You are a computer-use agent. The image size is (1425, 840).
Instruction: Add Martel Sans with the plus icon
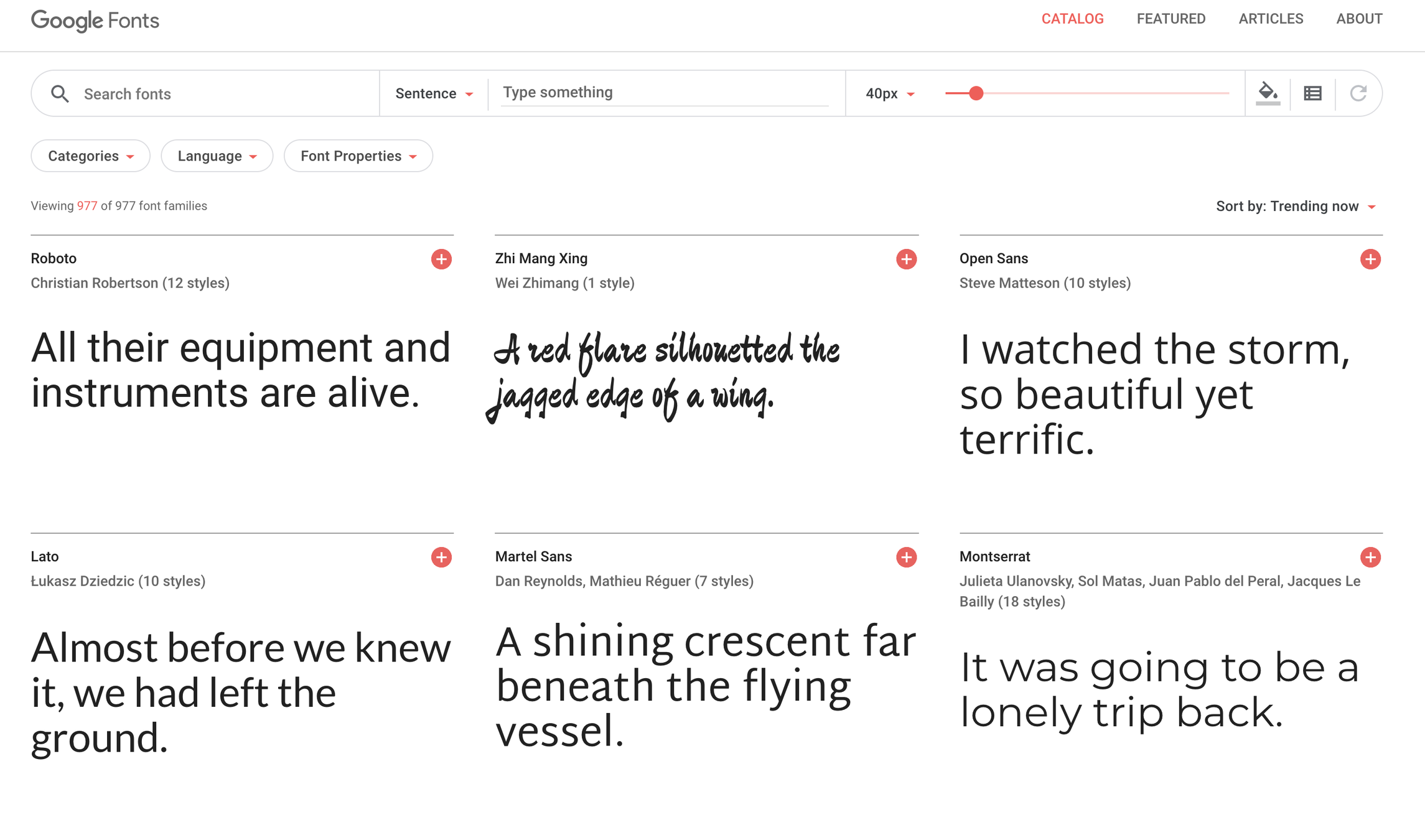pos(906,557)
